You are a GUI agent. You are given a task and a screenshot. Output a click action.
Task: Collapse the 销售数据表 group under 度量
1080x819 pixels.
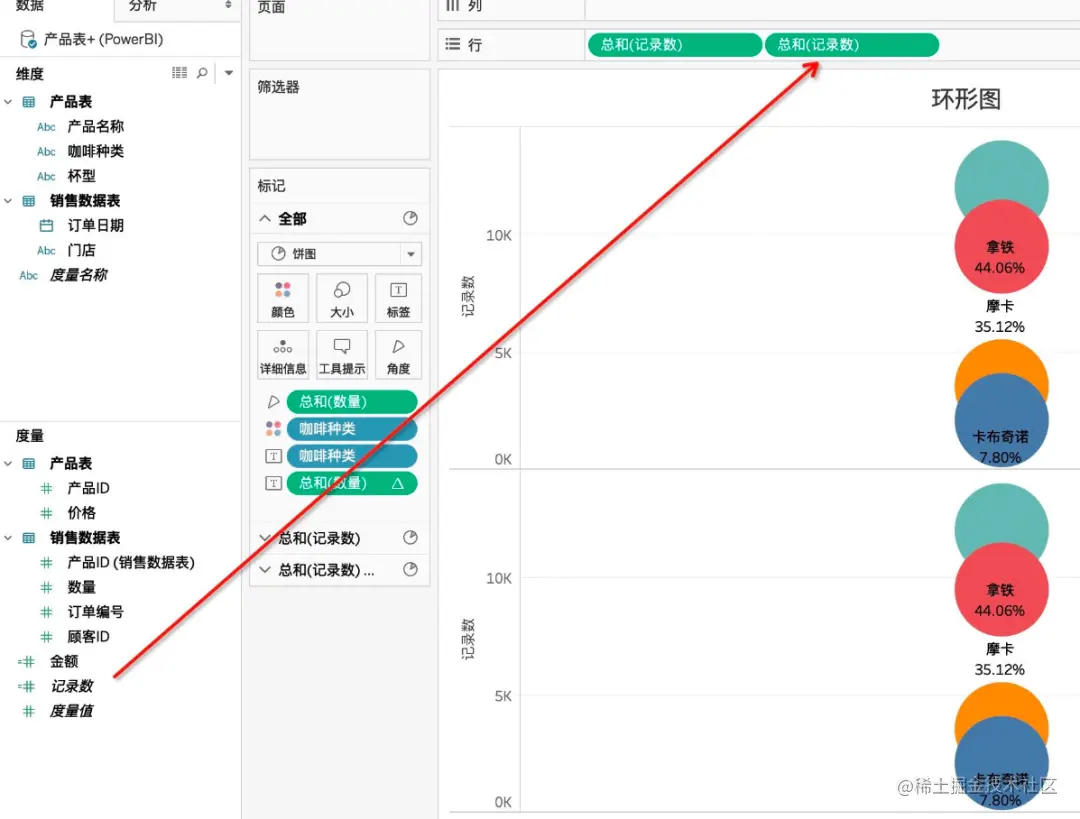(x=8, y=538)
